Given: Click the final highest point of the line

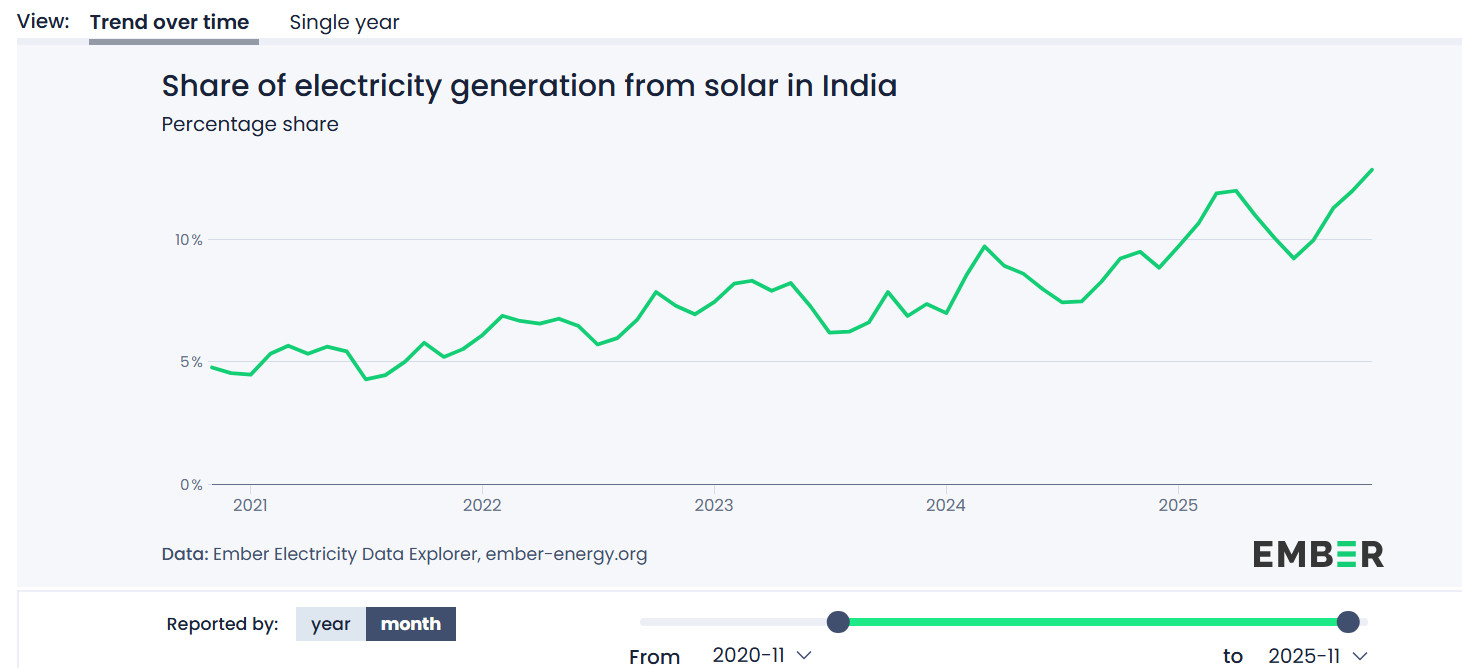Looking at the screenshot, I should click(1372, 170).
